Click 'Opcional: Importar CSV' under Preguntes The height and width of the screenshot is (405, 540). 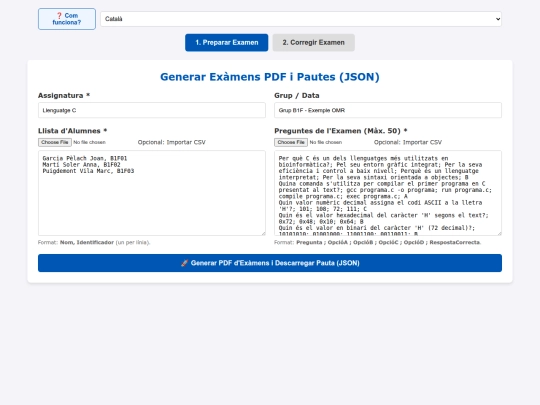pos(408,142)
